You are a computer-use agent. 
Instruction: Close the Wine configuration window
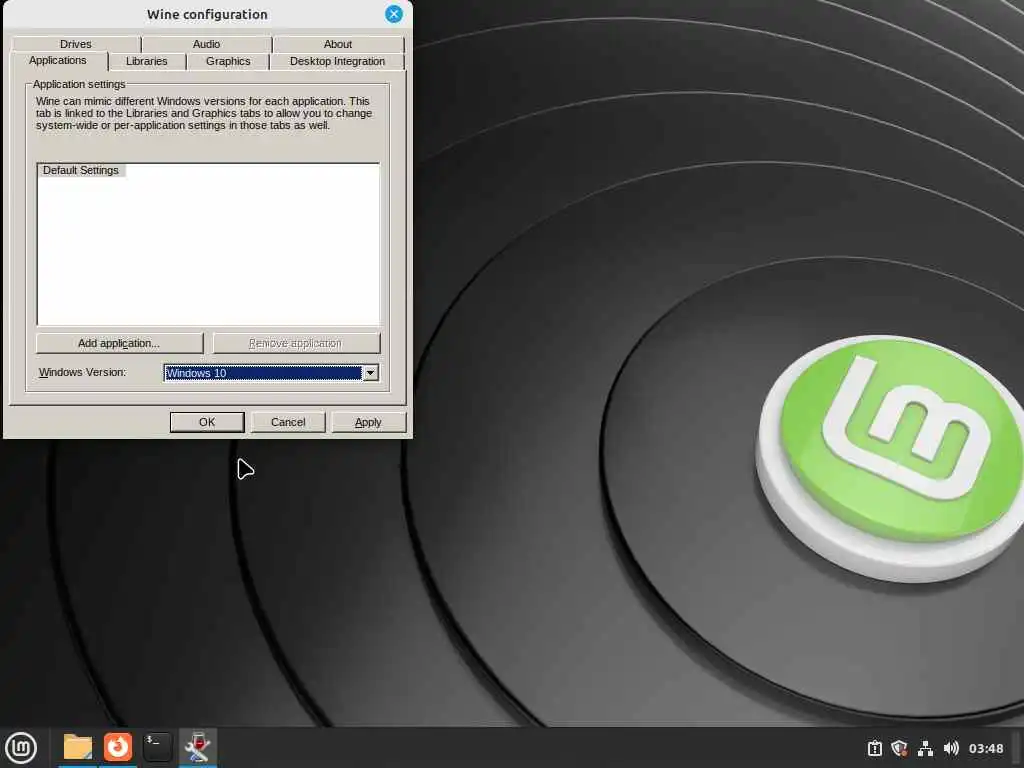(394, 14)
